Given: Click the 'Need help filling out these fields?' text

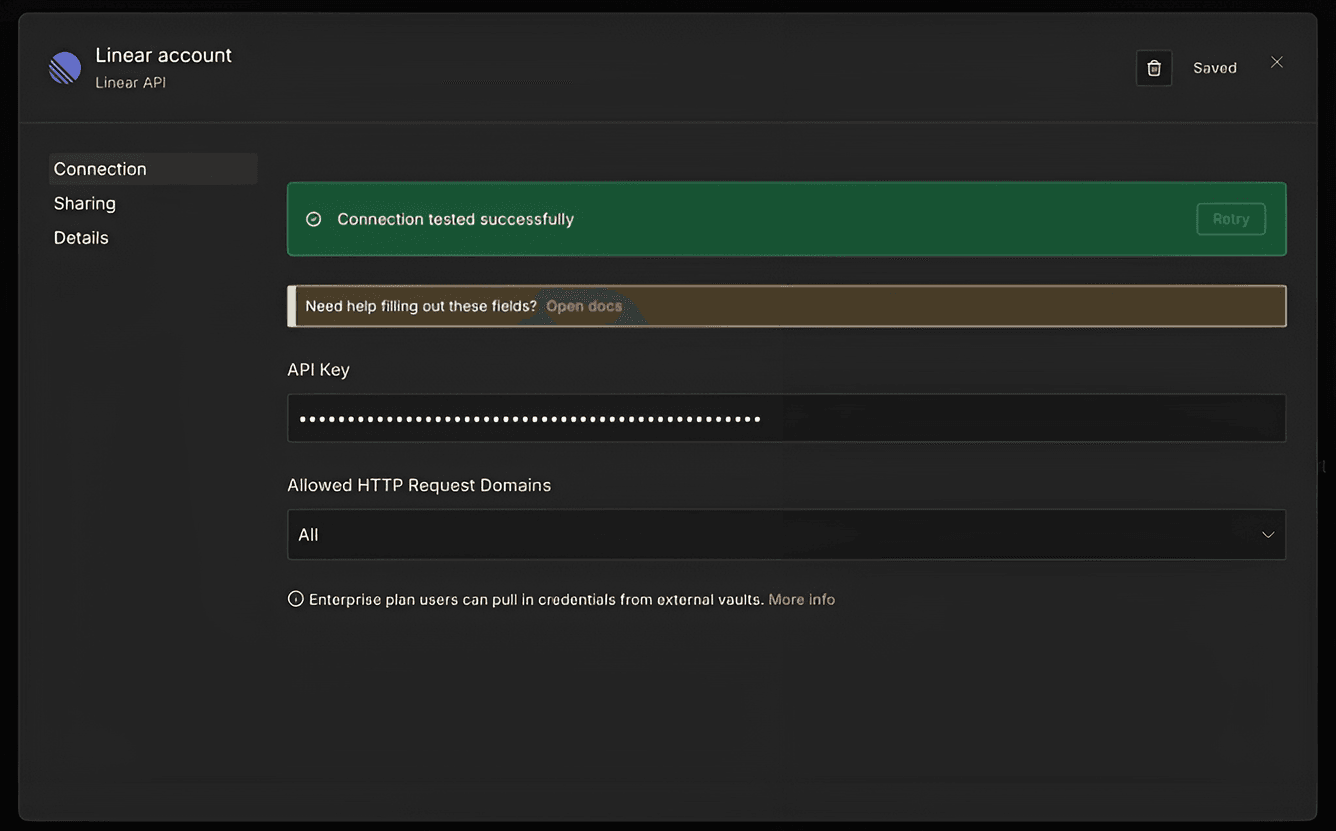Looking at the screenshot, I should [x=421, y=306].
